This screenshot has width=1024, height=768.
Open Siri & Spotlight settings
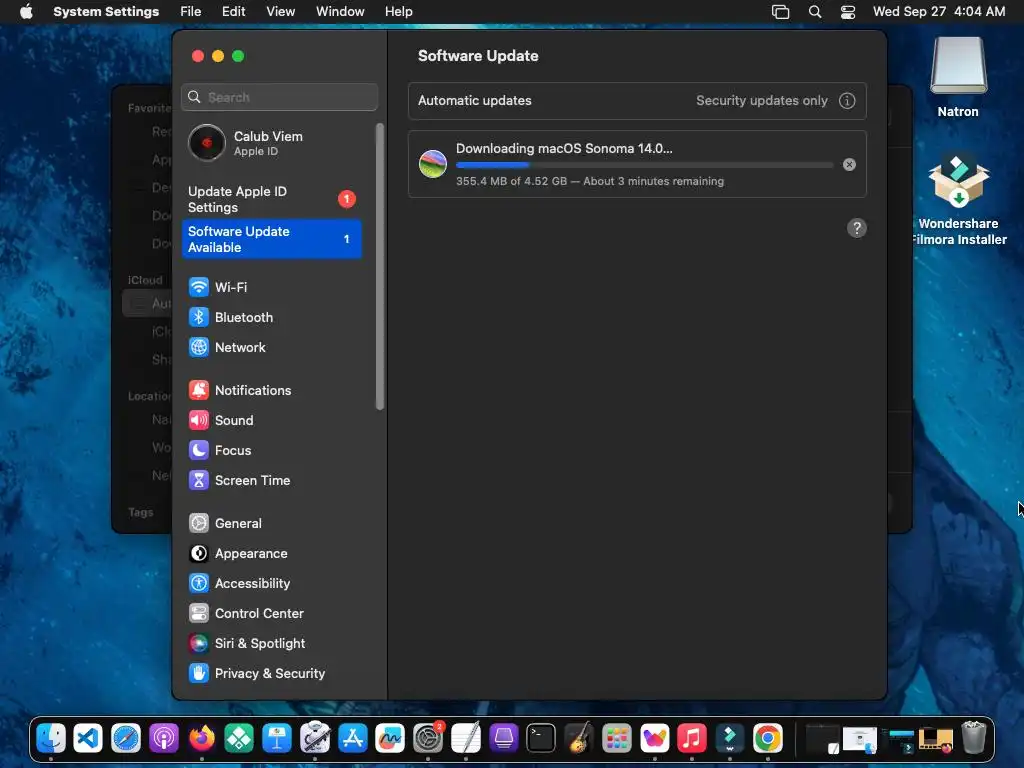click(271, 644)
